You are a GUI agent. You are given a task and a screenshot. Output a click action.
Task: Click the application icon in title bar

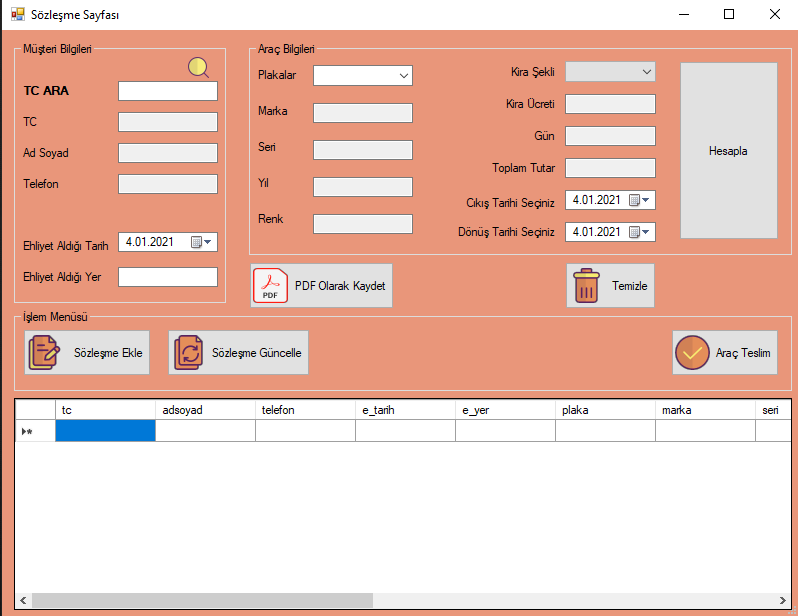pyautogui.click(x=17, y=14)
